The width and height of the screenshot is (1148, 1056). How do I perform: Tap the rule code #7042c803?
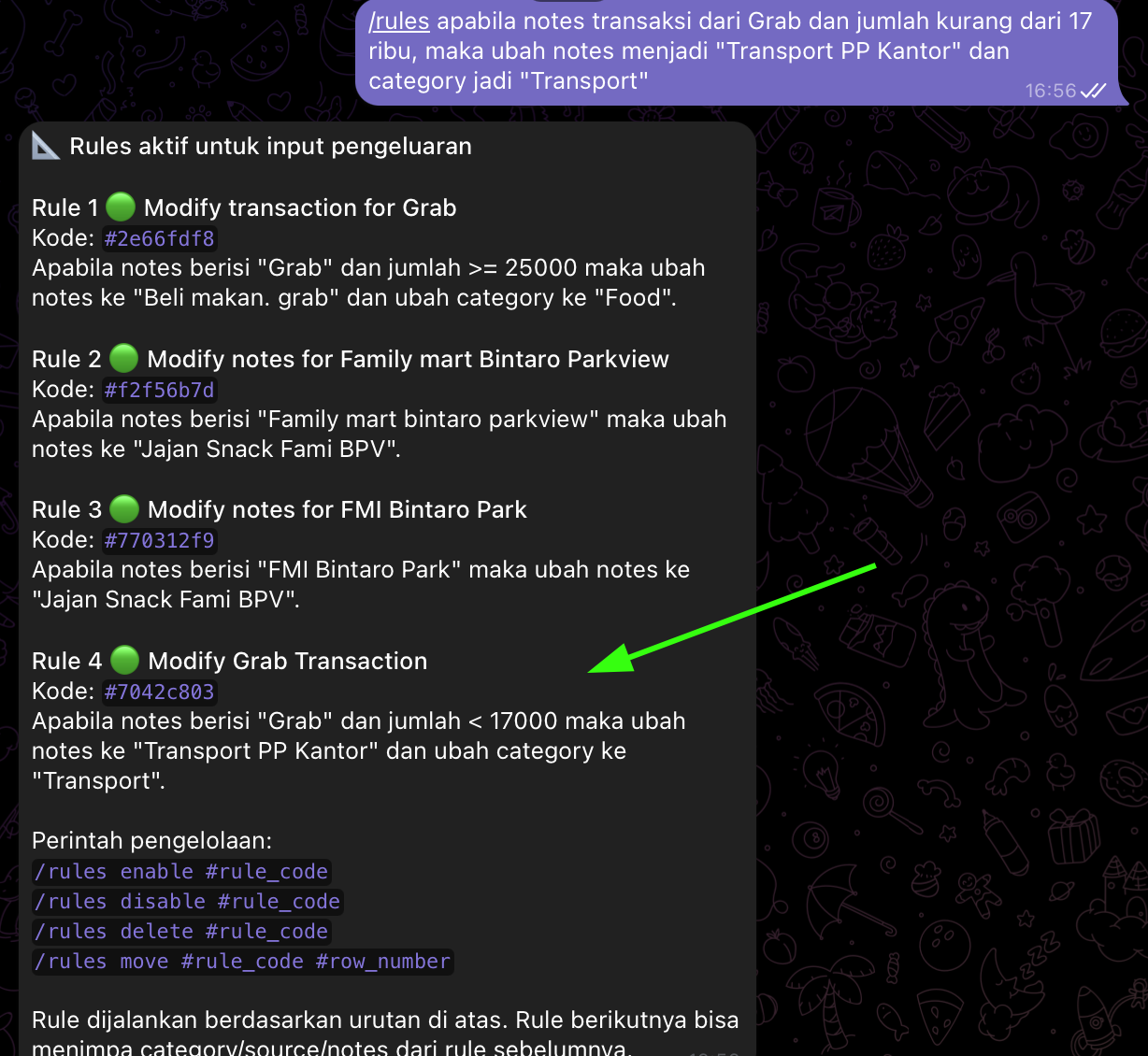point(160,692)
